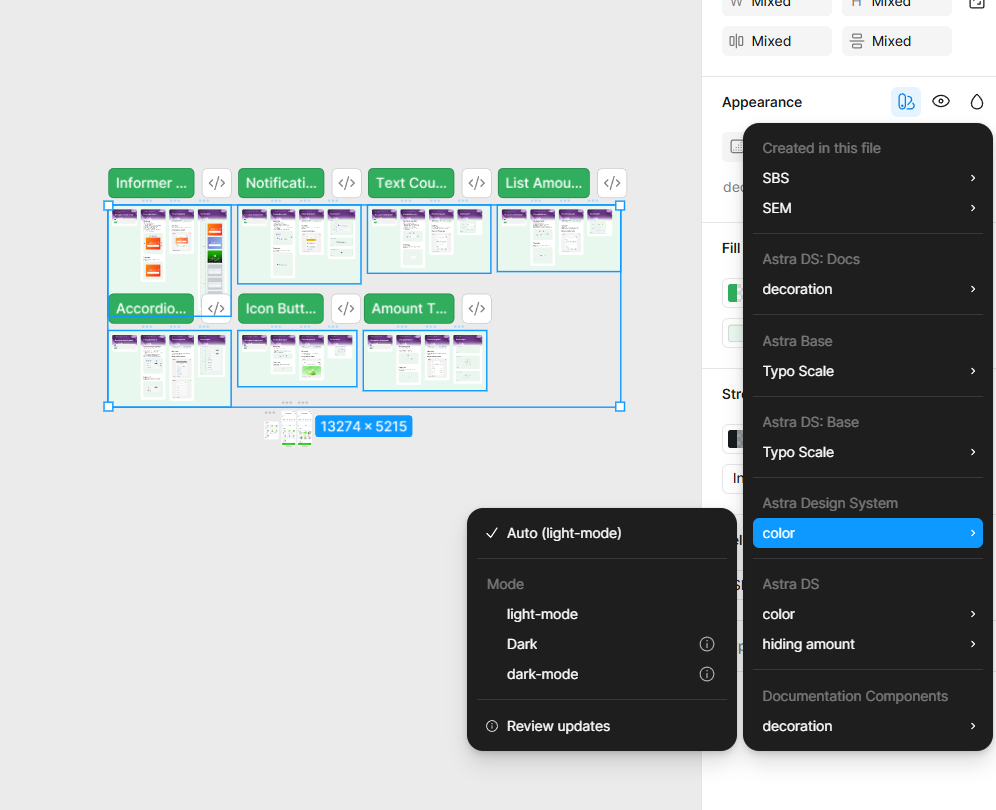996x810 pixels.
Task: Select the Text Cou... frame label
Action: [411, 183]
